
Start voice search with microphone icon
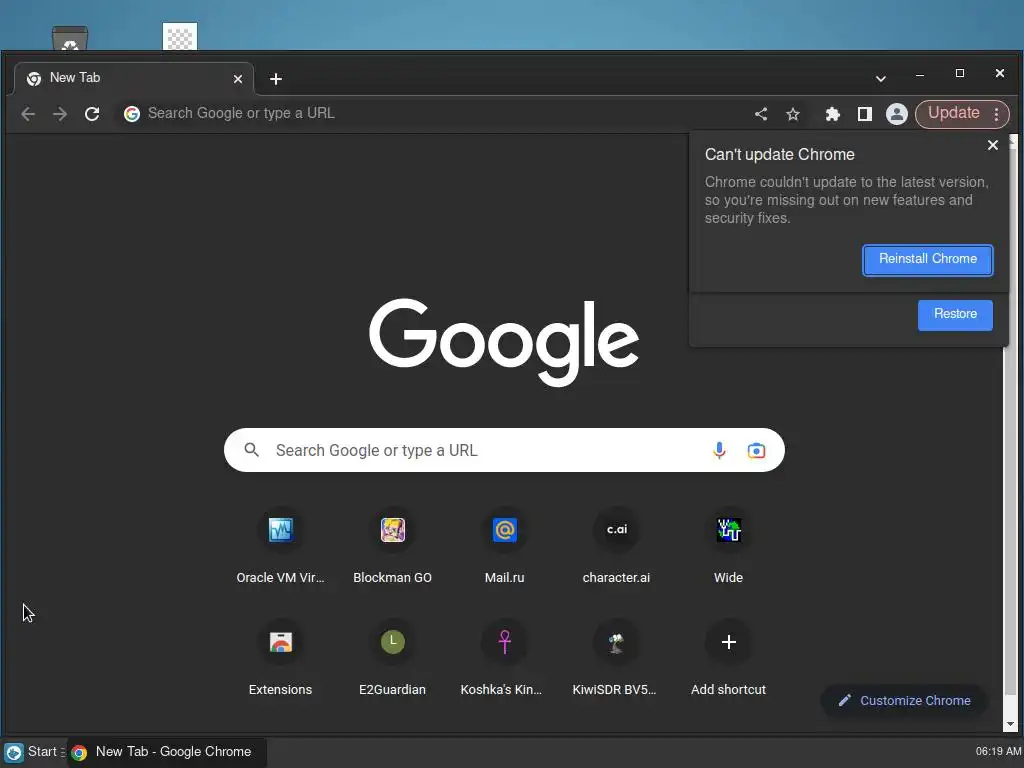click(x=719, y=450)
